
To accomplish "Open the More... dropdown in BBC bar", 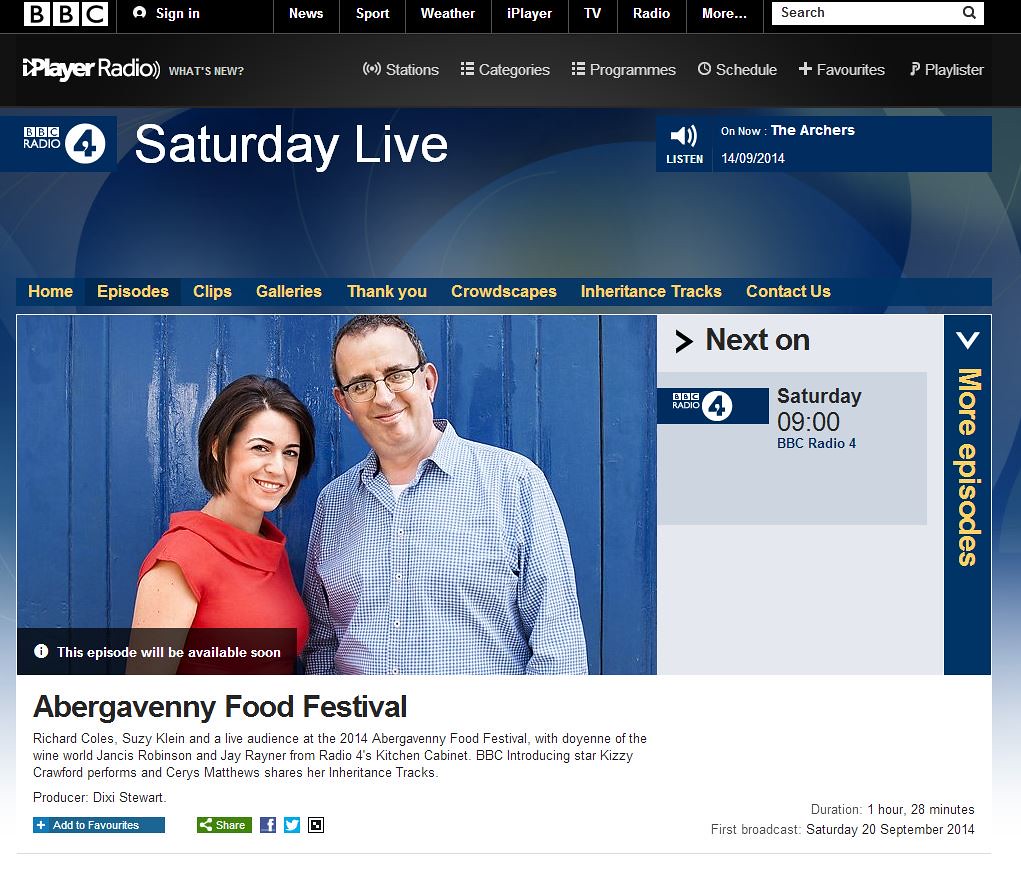I will click(x=724, y=14).
